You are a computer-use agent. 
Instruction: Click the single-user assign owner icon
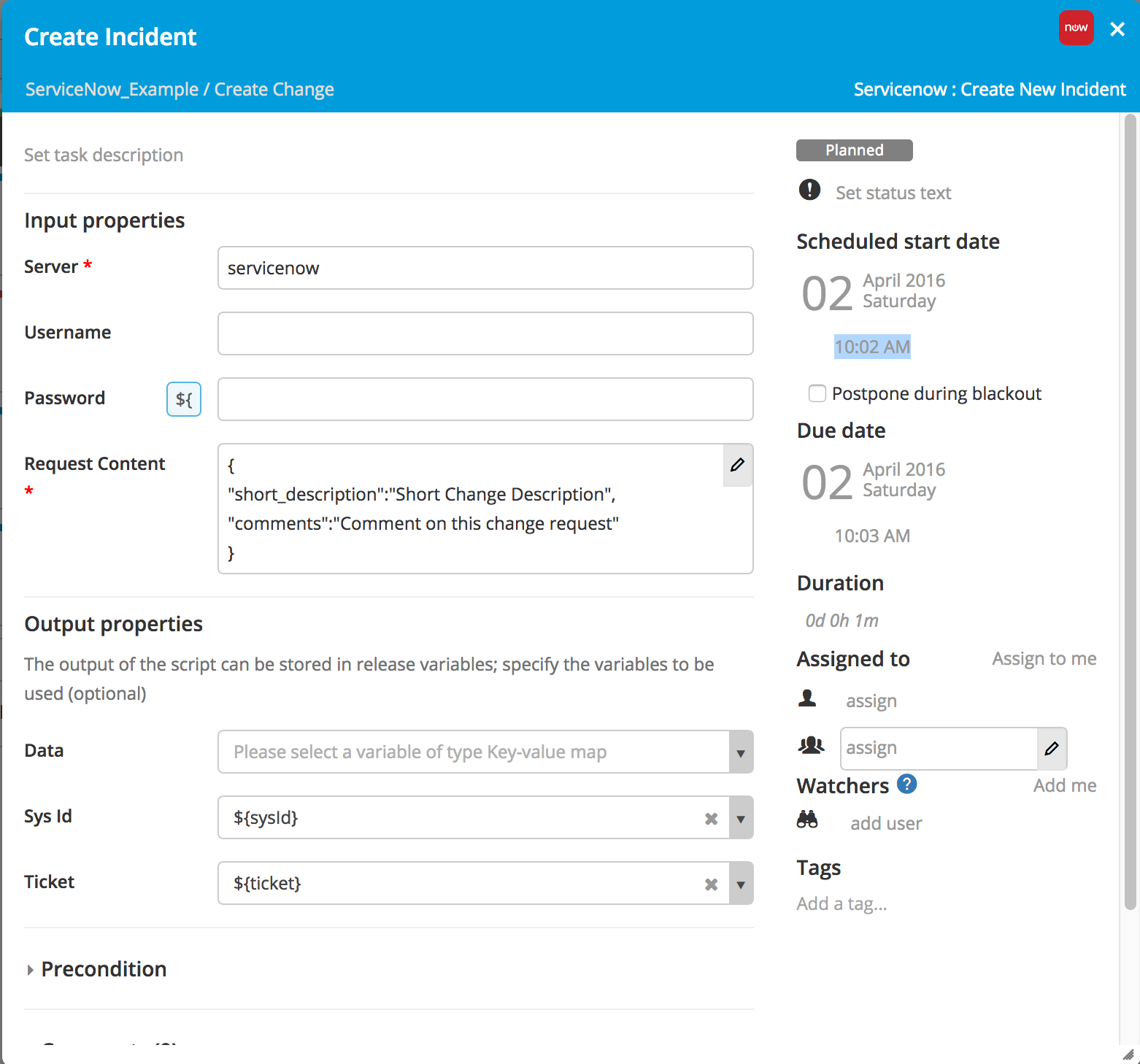(807, 698)
